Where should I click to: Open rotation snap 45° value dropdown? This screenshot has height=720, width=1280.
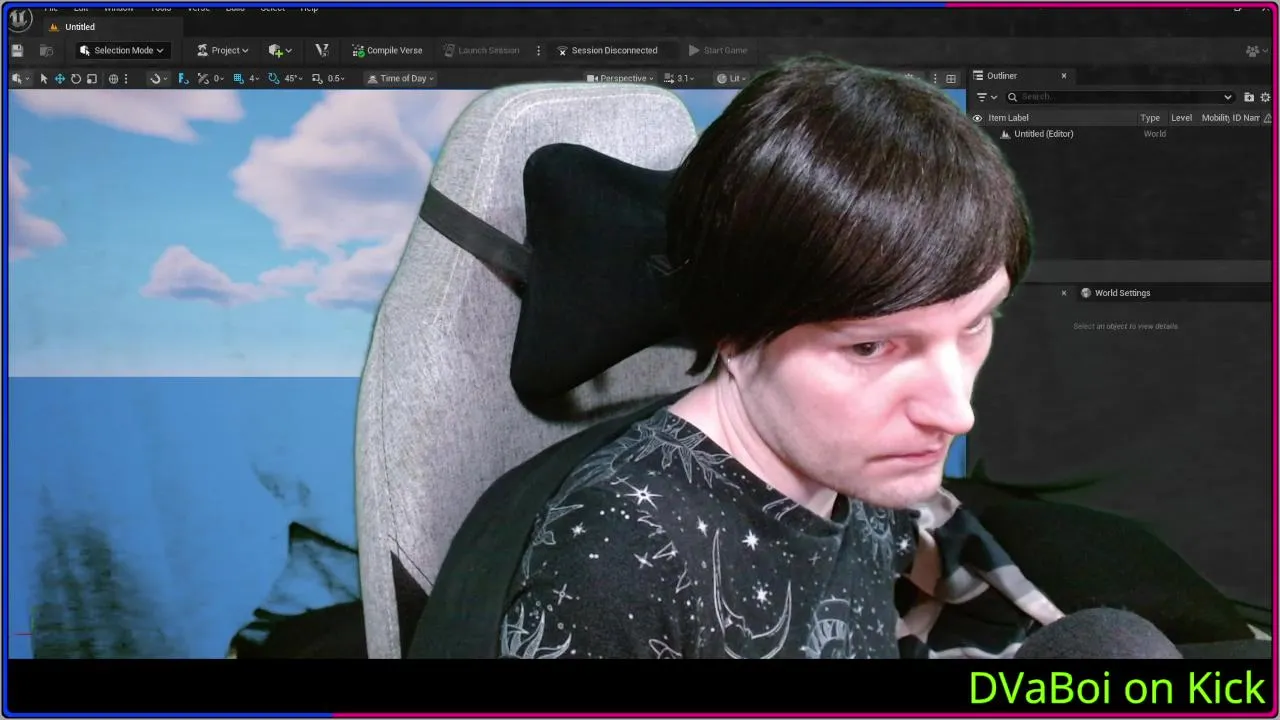294,78
